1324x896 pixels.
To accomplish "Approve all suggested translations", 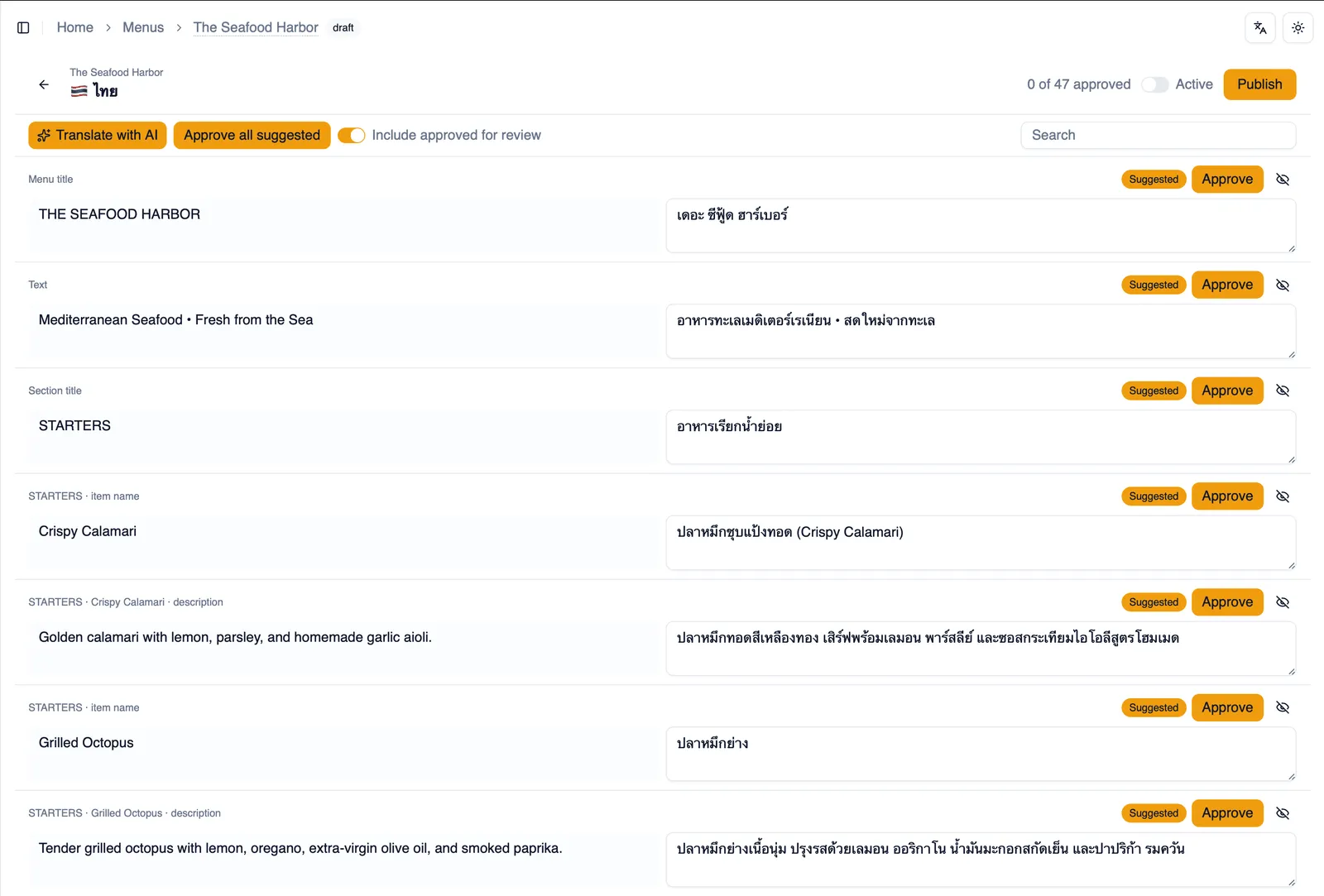I will point(252,135).
